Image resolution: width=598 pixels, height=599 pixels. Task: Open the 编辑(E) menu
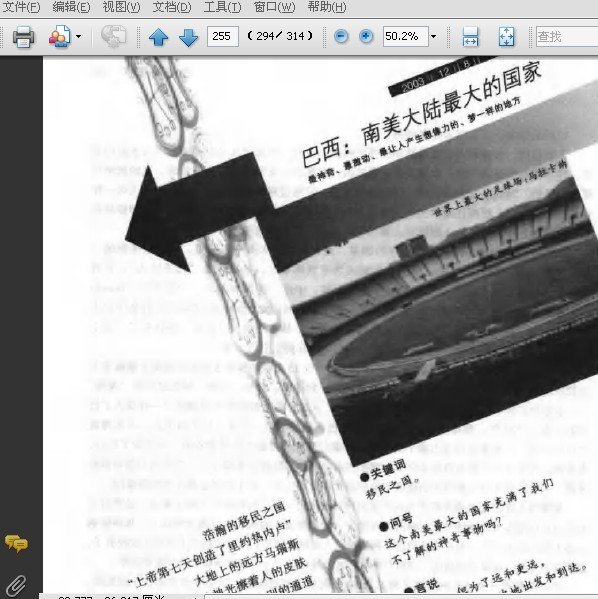[x=71, y=7]
